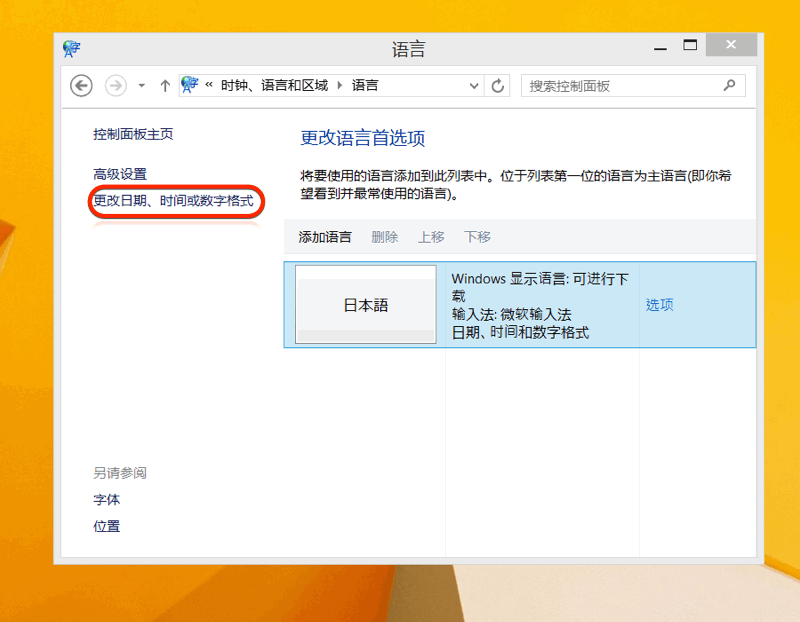
Task: Open 选项 for the 日本語 language
Action: 659,305
